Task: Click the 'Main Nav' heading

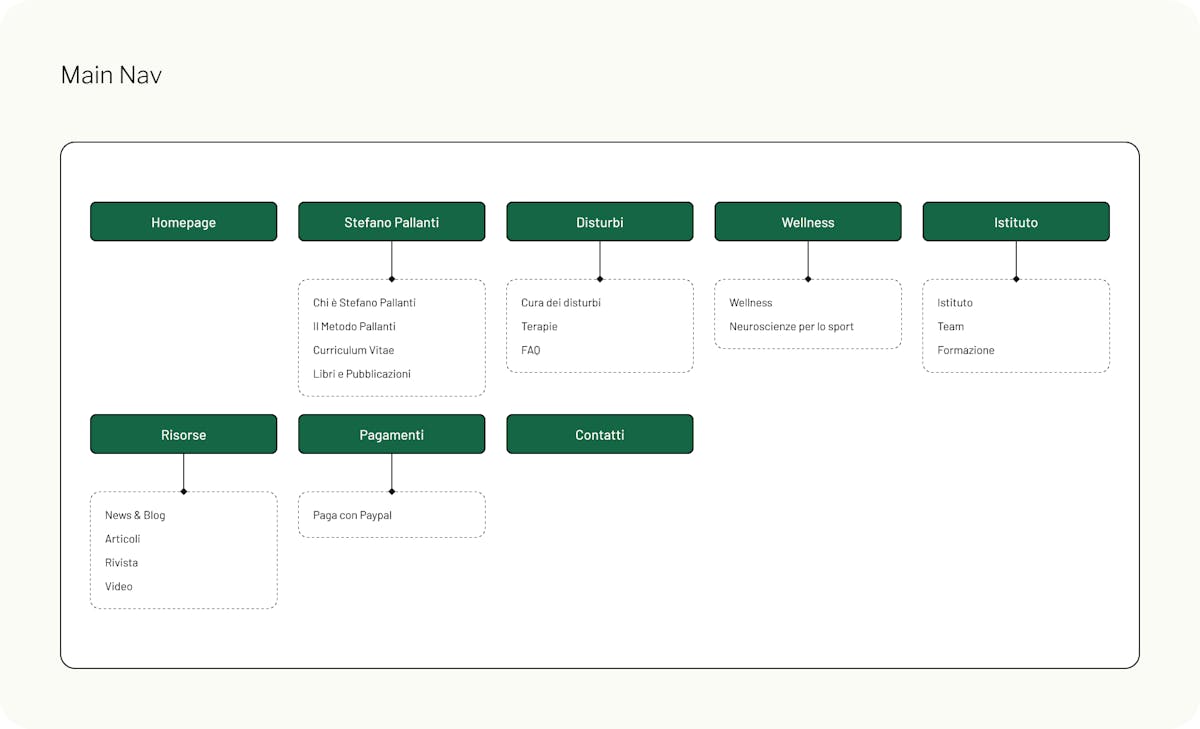Action: pyautogui.click(x=111, y=75)
